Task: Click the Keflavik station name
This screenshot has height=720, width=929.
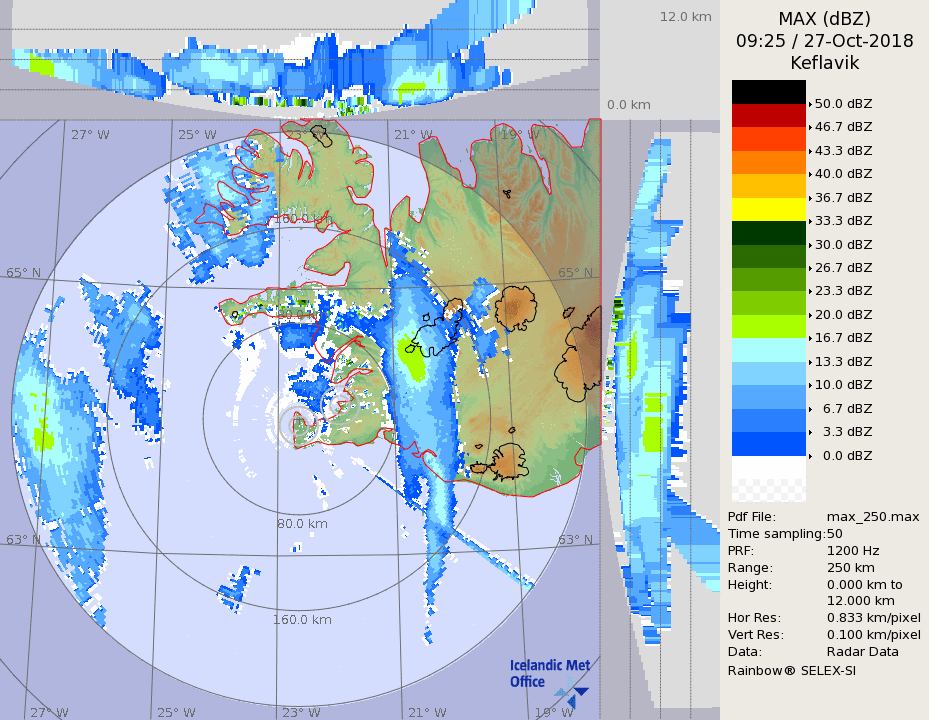Action: coord(825,63)
